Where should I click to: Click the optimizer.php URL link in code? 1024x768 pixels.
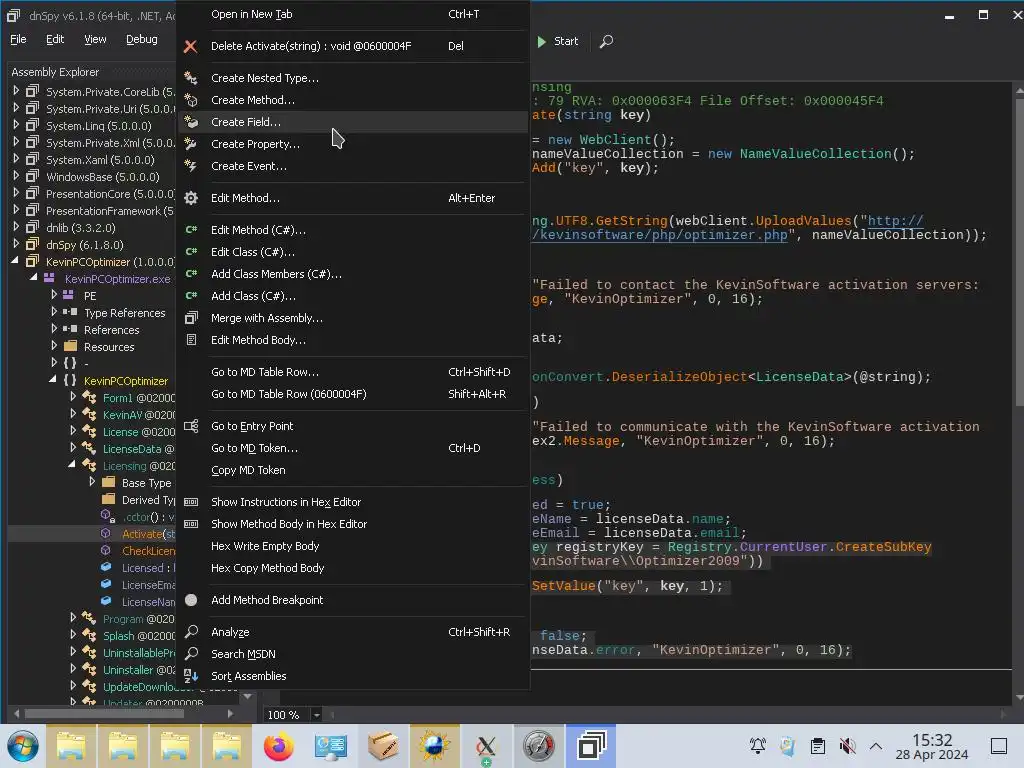pos(660,235)
